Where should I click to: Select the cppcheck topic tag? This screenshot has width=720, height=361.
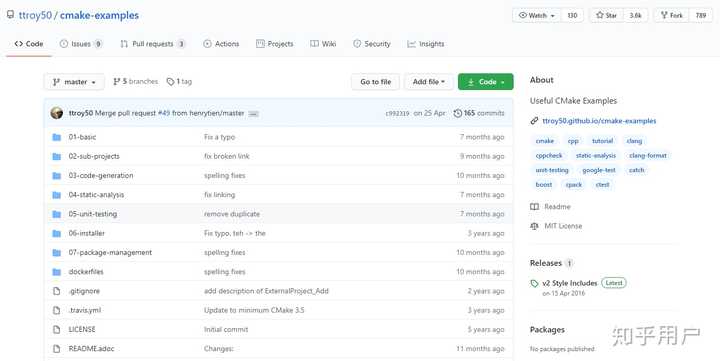click(x=549, y=156)
